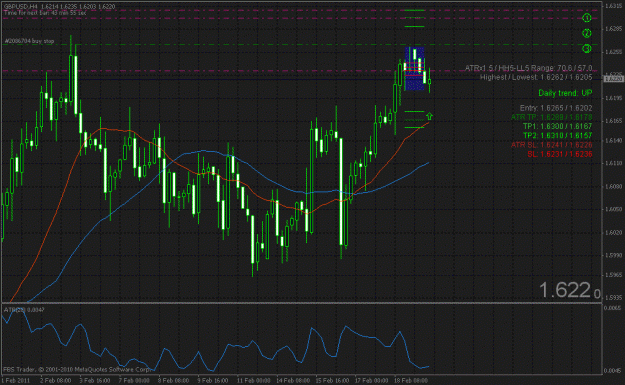This screenshot has width=625, height=385.
Task: Click the 'TP1: 1.6300 / 1.6167' label
Action: click(558, 126)
